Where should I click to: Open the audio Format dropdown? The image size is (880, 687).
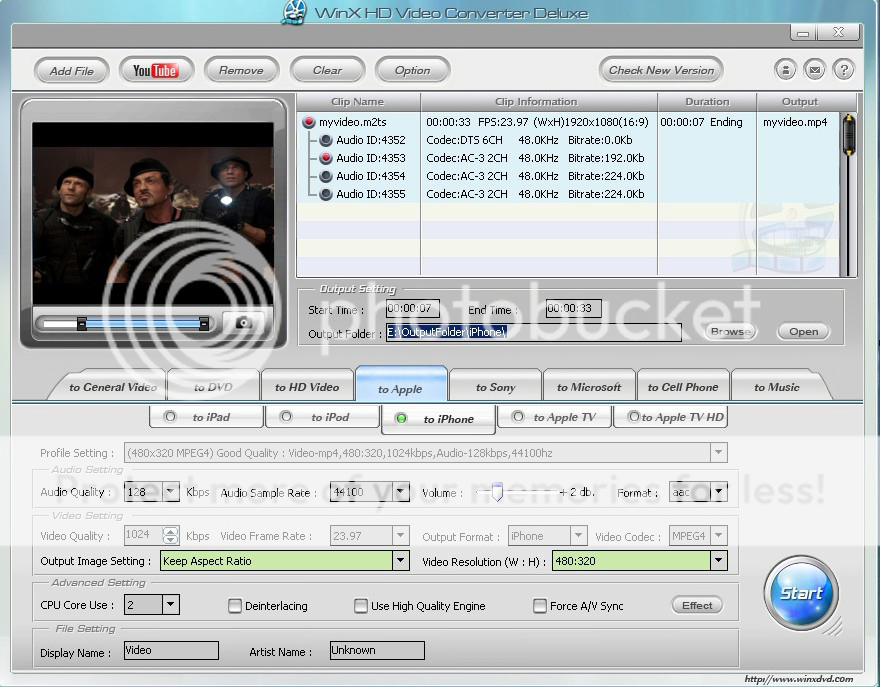pyautogui.click(x=719, y=492)
